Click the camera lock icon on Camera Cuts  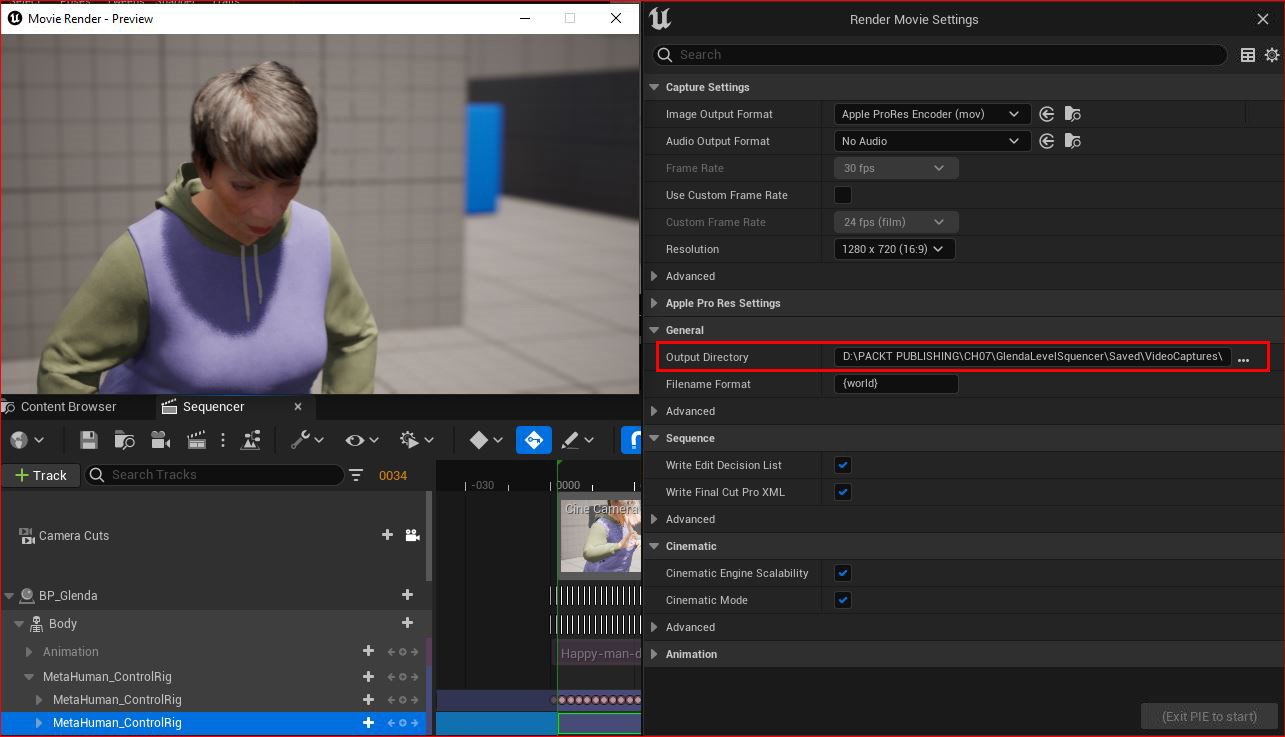(x=412, y=535)
